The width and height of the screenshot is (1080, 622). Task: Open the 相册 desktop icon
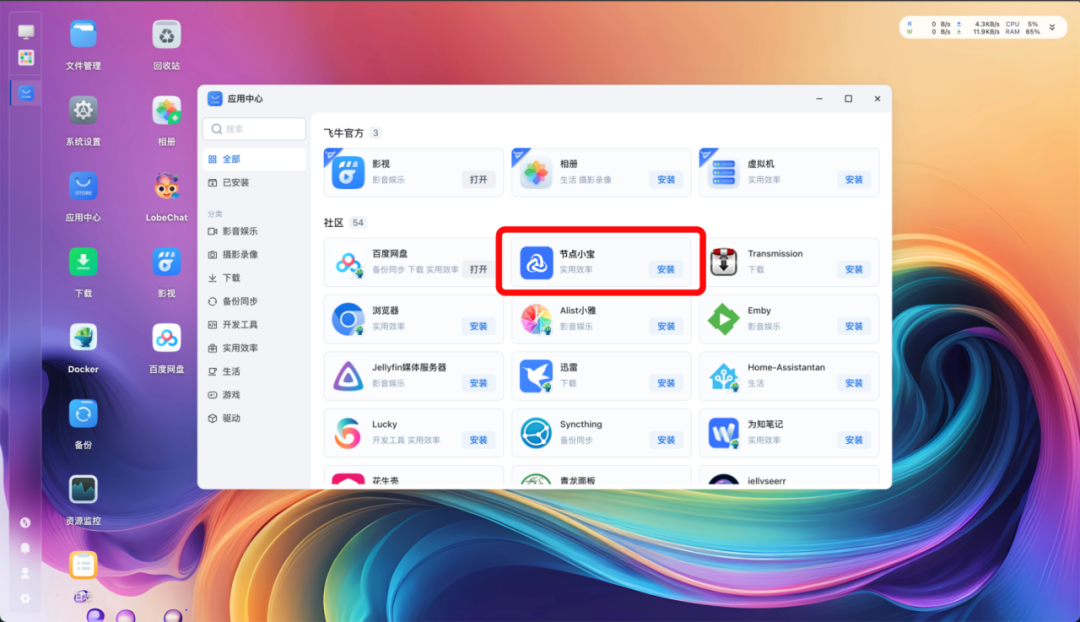(167, 111)
